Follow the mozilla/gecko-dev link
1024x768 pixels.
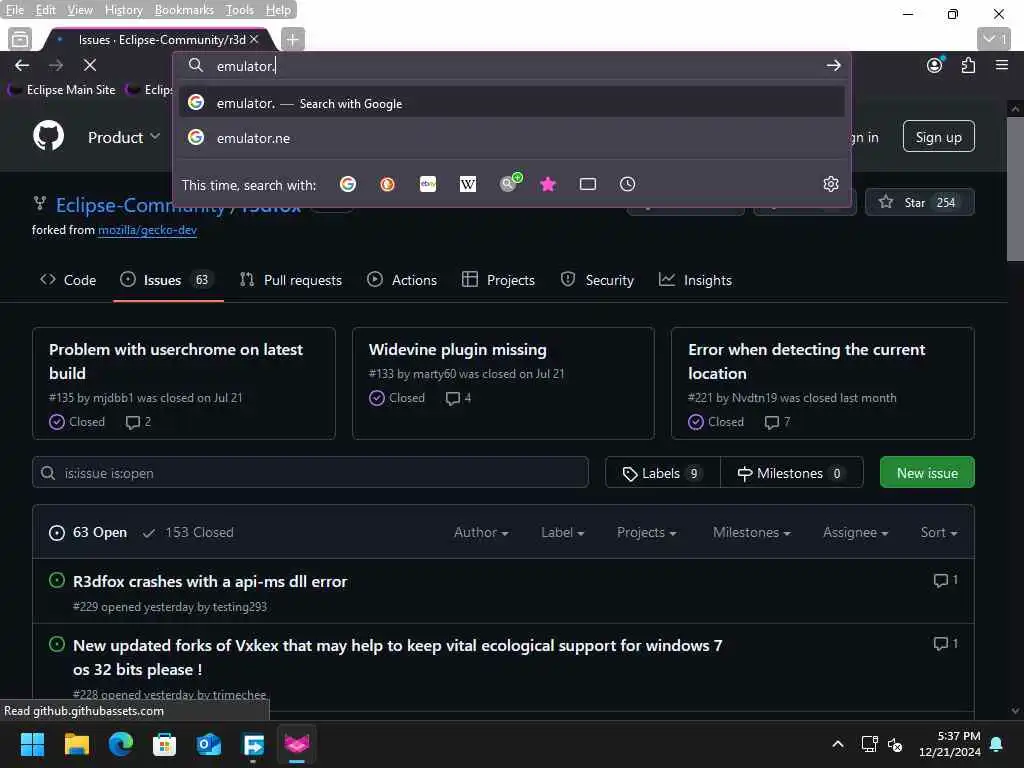pos(147,230)
